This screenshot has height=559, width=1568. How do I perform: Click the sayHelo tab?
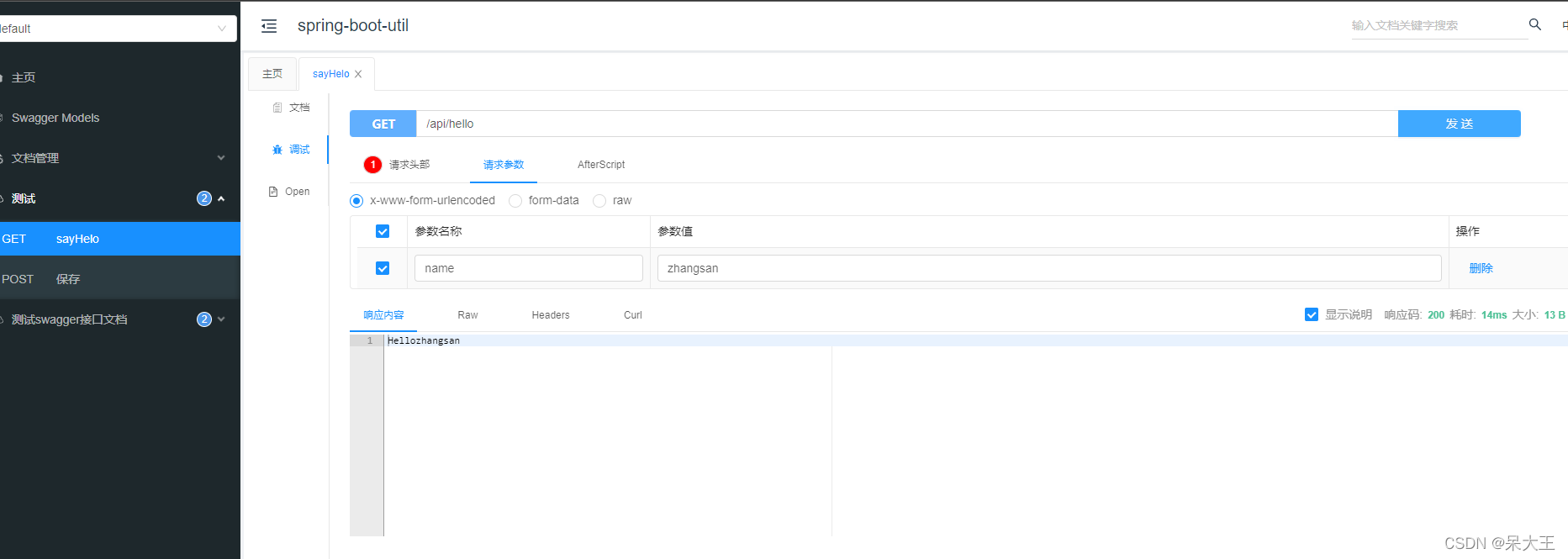(331, 74)
